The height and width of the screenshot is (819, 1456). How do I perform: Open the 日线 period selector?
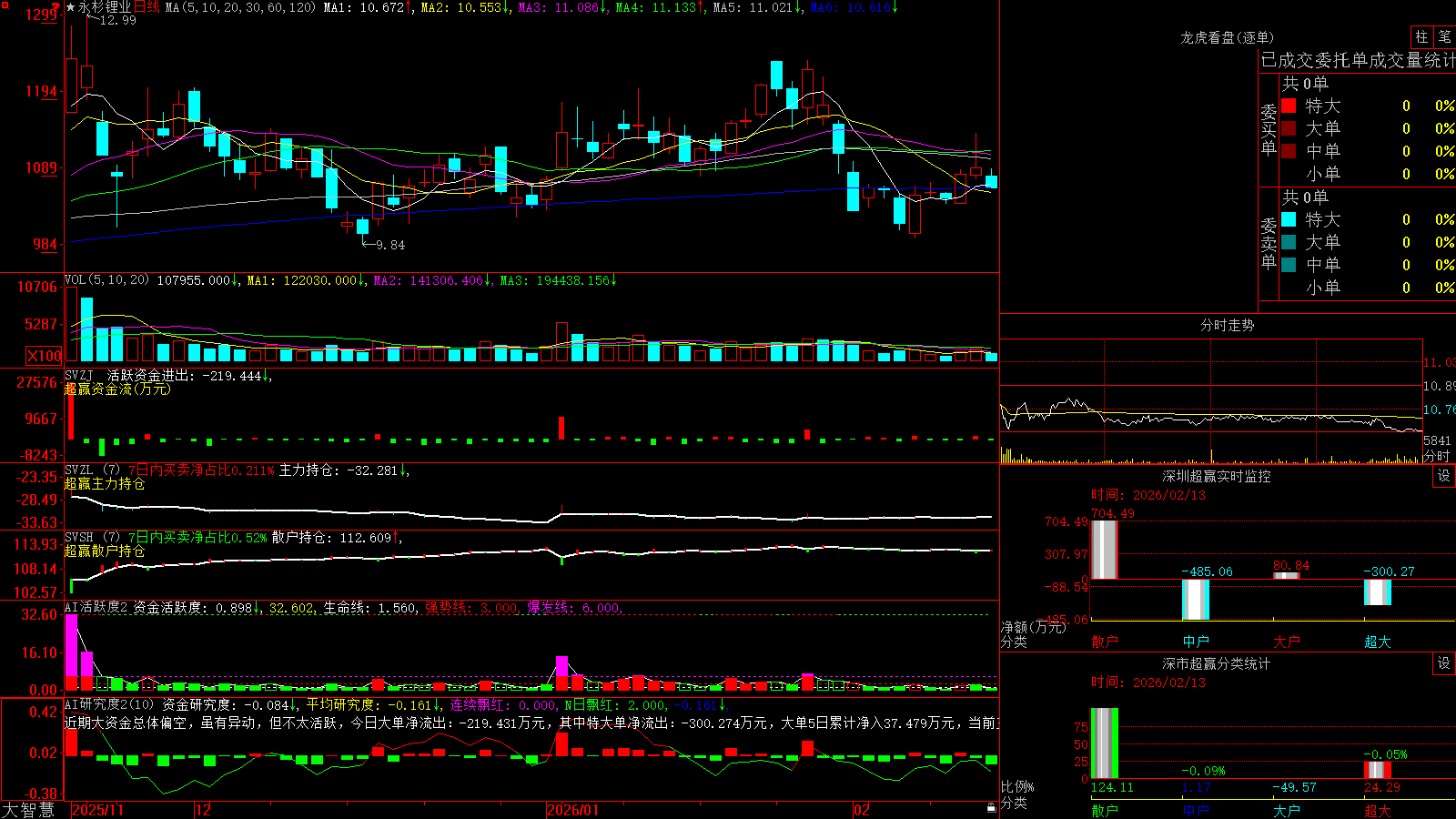tap(147, 7)
